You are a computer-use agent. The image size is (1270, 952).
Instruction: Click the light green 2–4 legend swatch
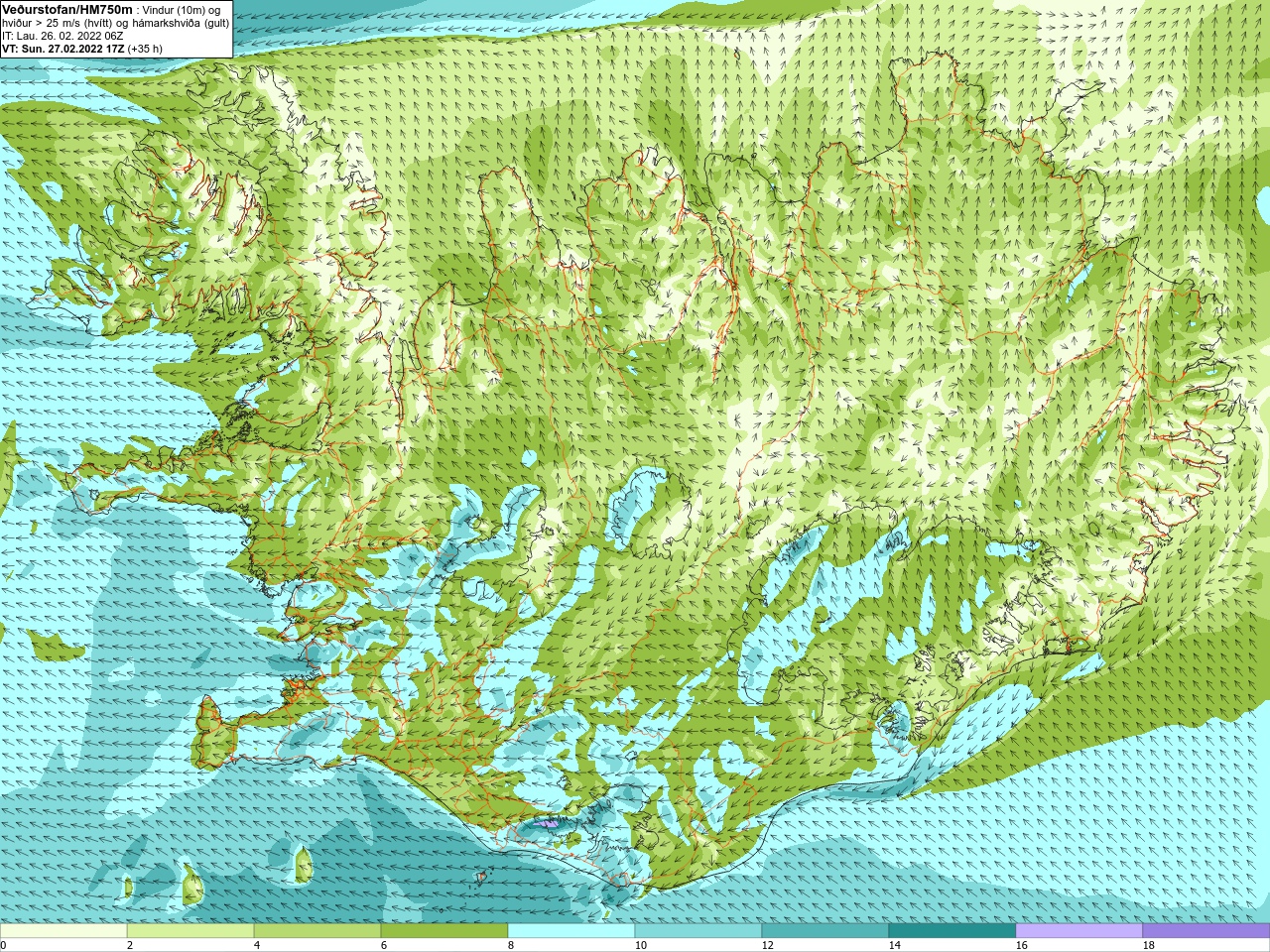(x=190, y=931)
